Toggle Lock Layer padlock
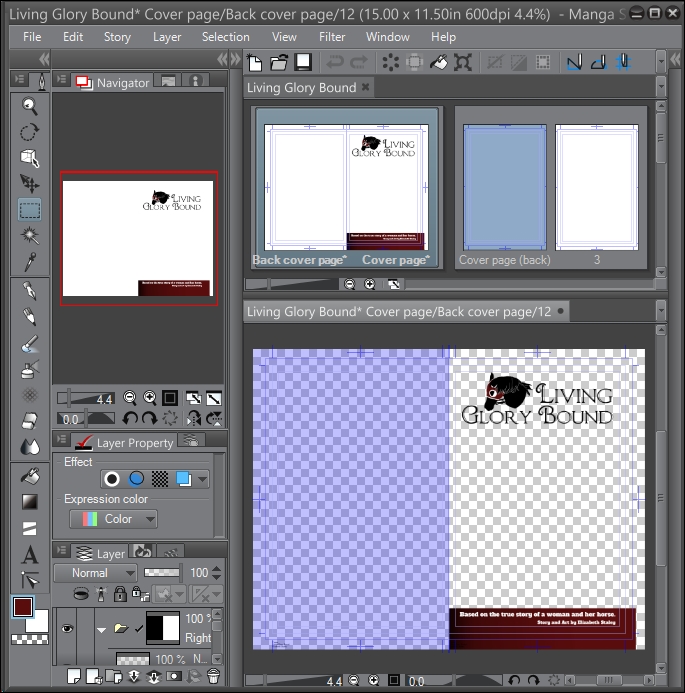 [120, 594]
